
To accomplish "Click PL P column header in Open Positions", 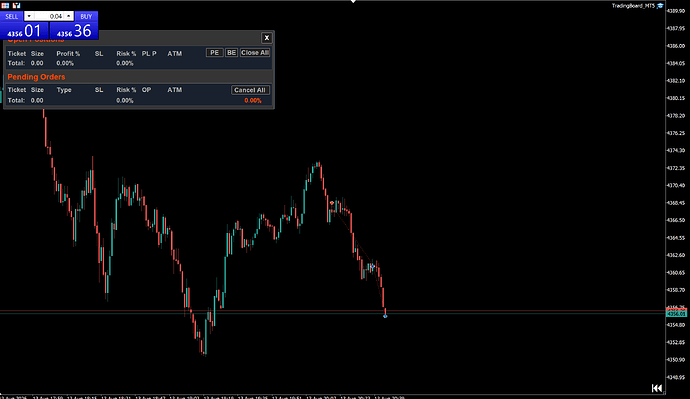I will pos(149,54).
